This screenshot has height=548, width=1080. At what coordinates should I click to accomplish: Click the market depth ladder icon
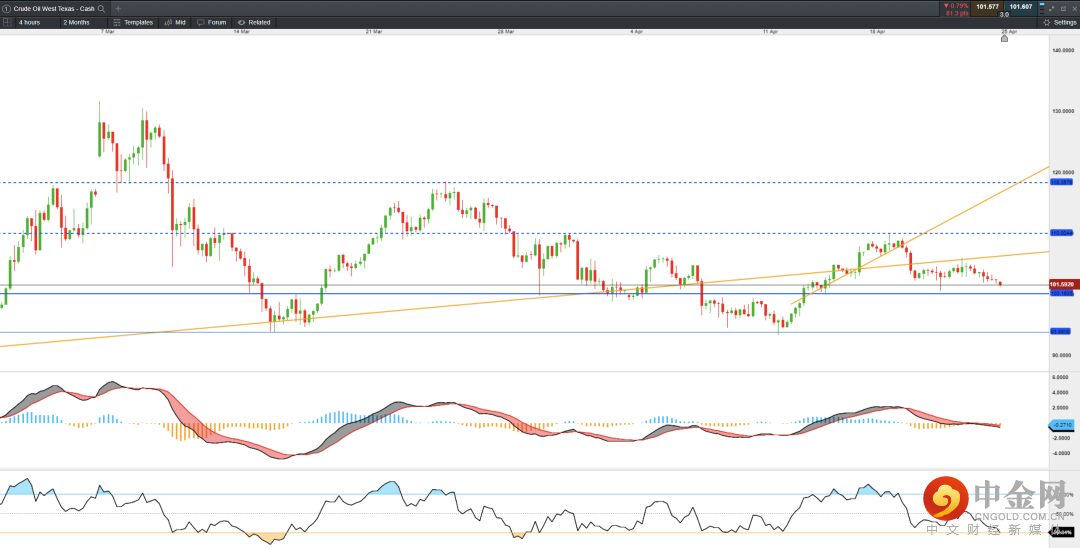[x=1042, y=9]
